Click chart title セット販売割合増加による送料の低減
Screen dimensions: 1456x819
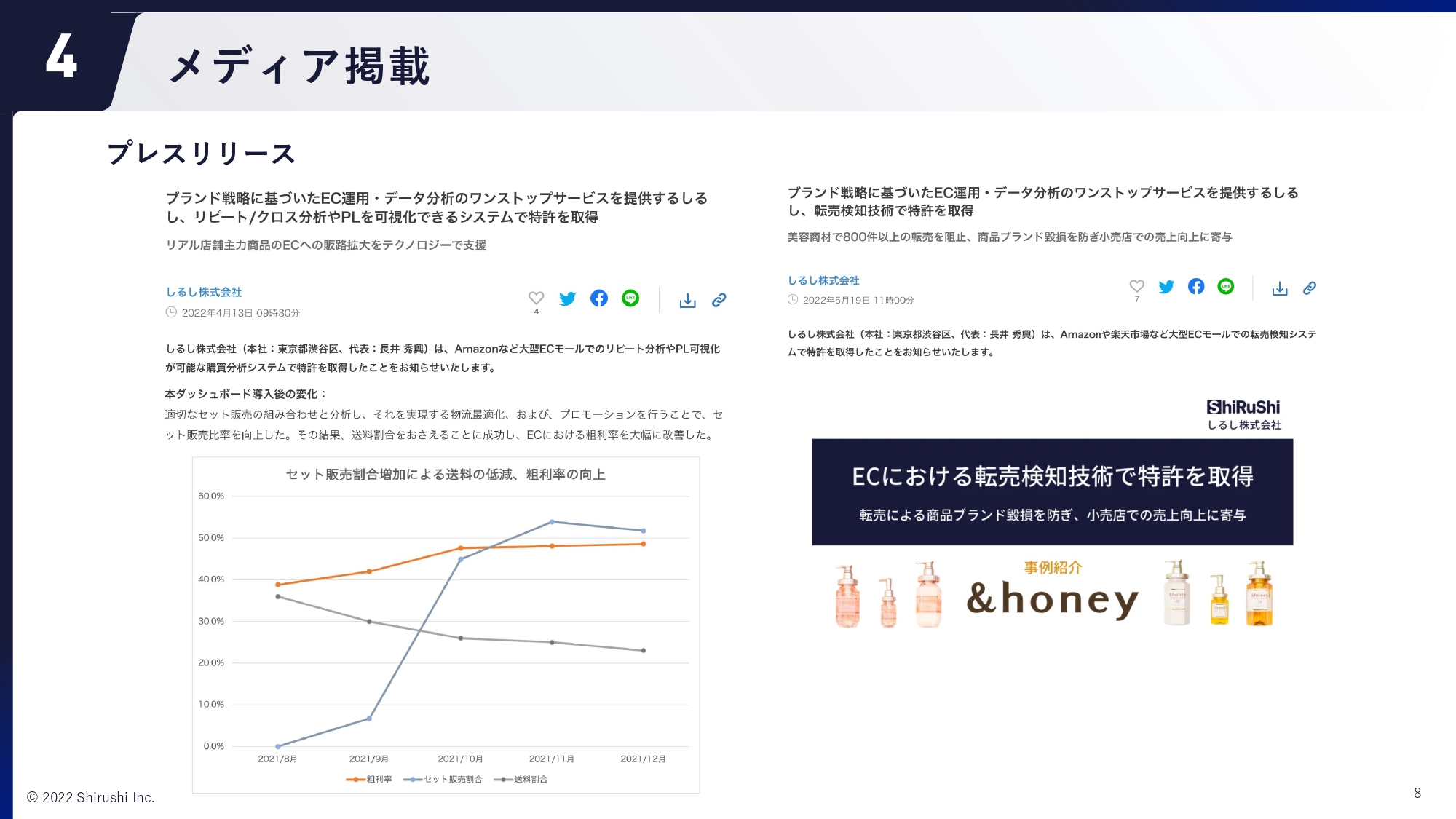[446, 475]
